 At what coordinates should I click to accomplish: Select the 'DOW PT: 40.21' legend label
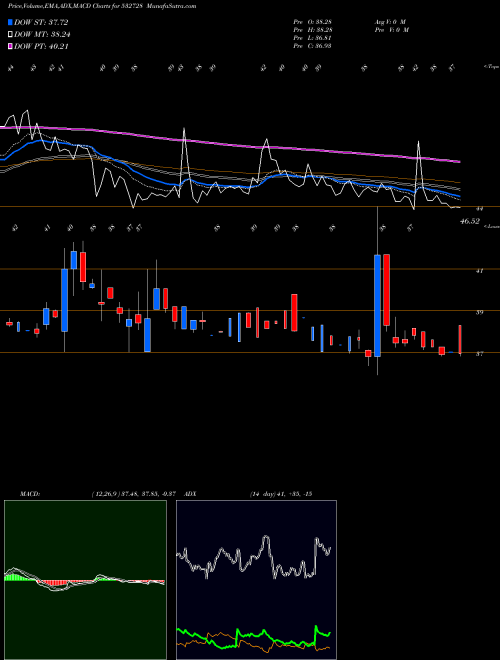pos(41,46)
